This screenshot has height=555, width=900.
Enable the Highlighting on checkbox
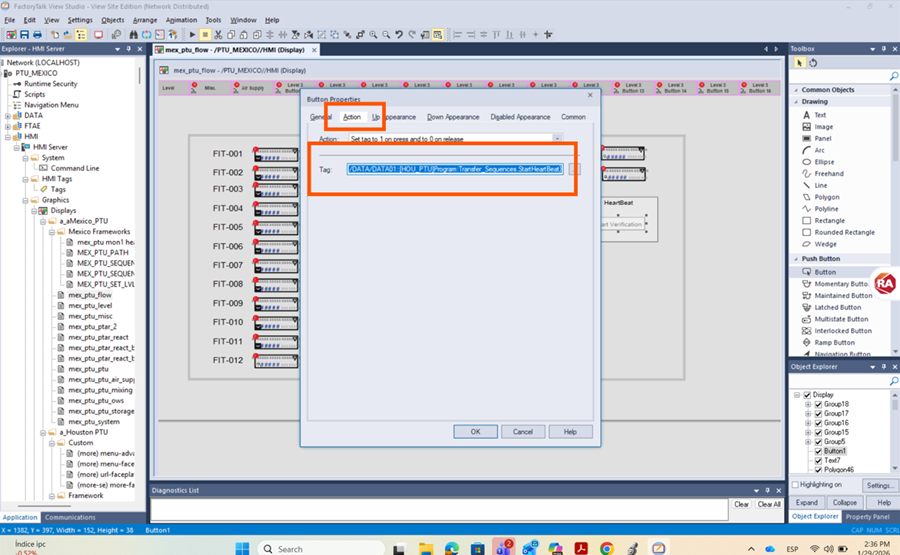[795, 485]
